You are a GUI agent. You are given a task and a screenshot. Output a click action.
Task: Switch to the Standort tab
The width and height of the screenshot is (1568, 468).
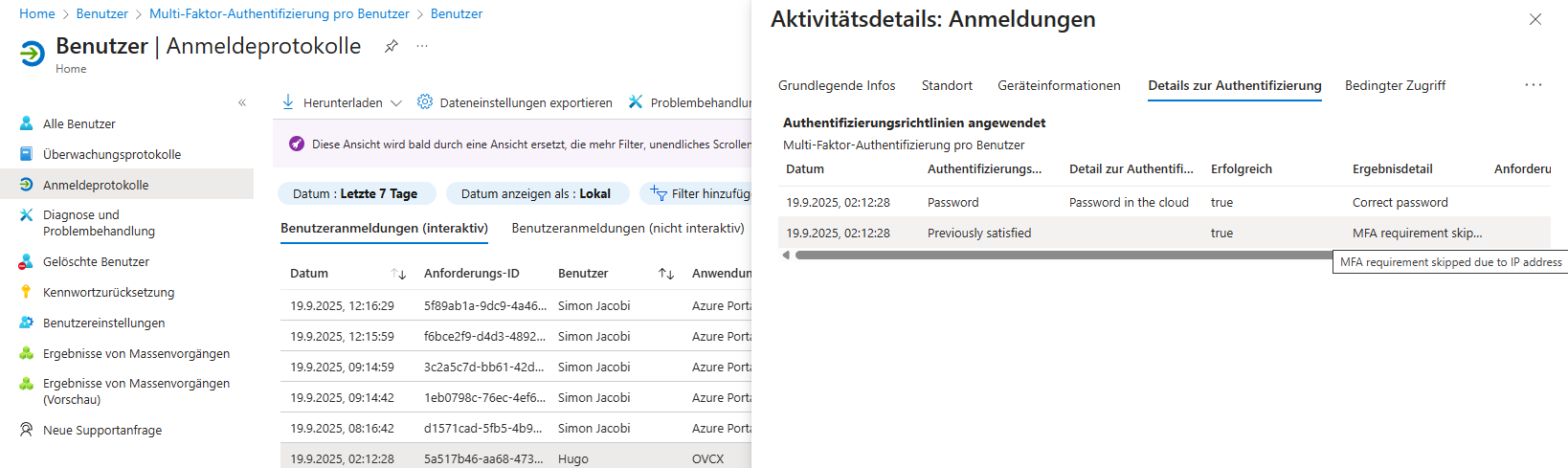point(947,85)
